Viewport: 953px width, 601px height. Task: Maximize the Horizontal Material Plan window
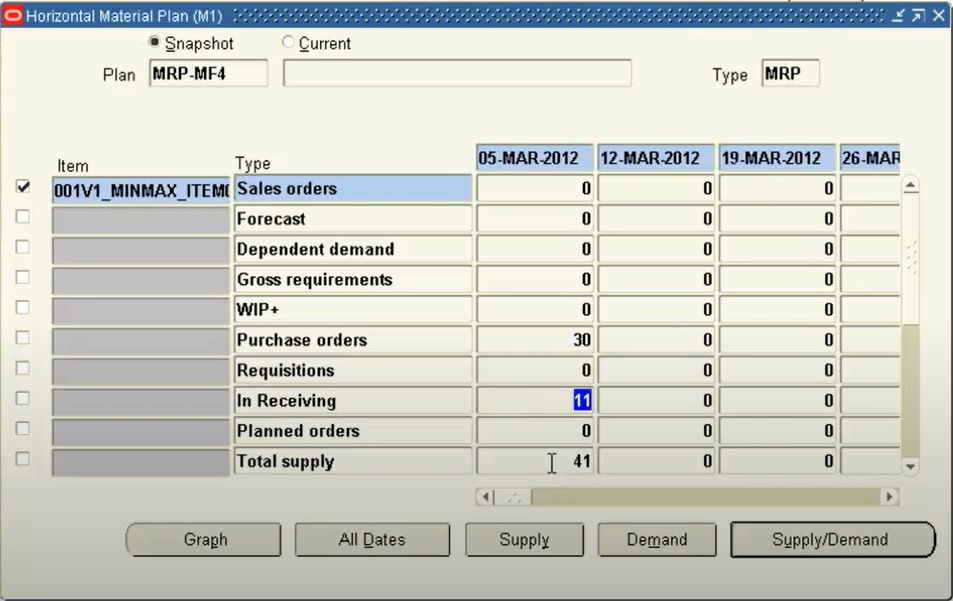(918, 16)
